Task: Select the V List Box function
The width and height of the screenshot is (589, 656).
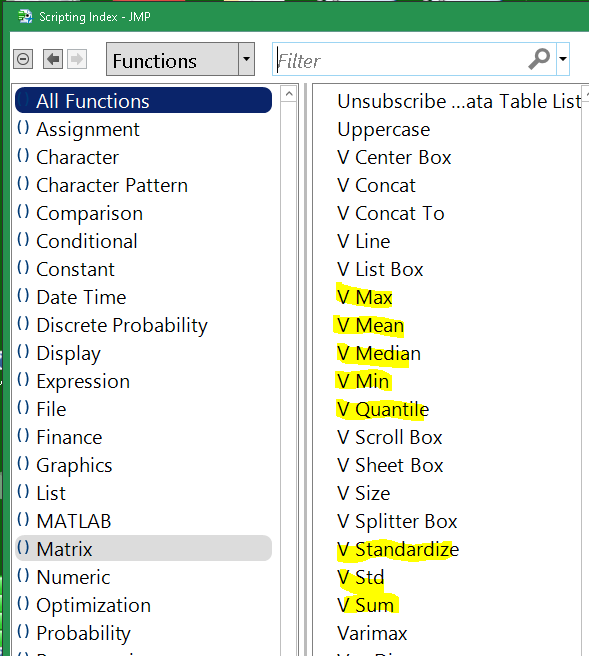Action: (x=380, y=269)
